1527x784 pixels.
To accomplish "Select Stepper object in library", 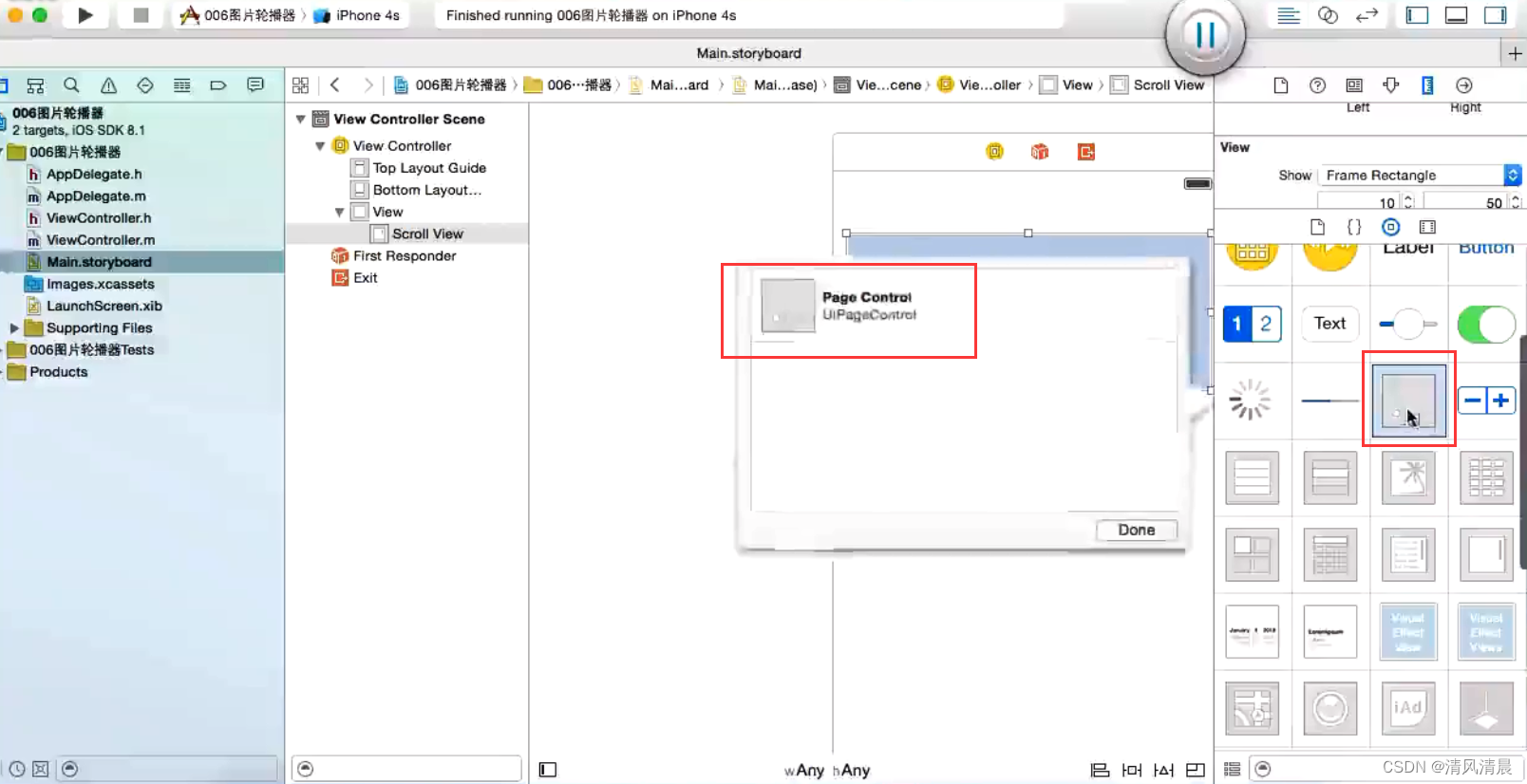I will (x=1486, y=401).
